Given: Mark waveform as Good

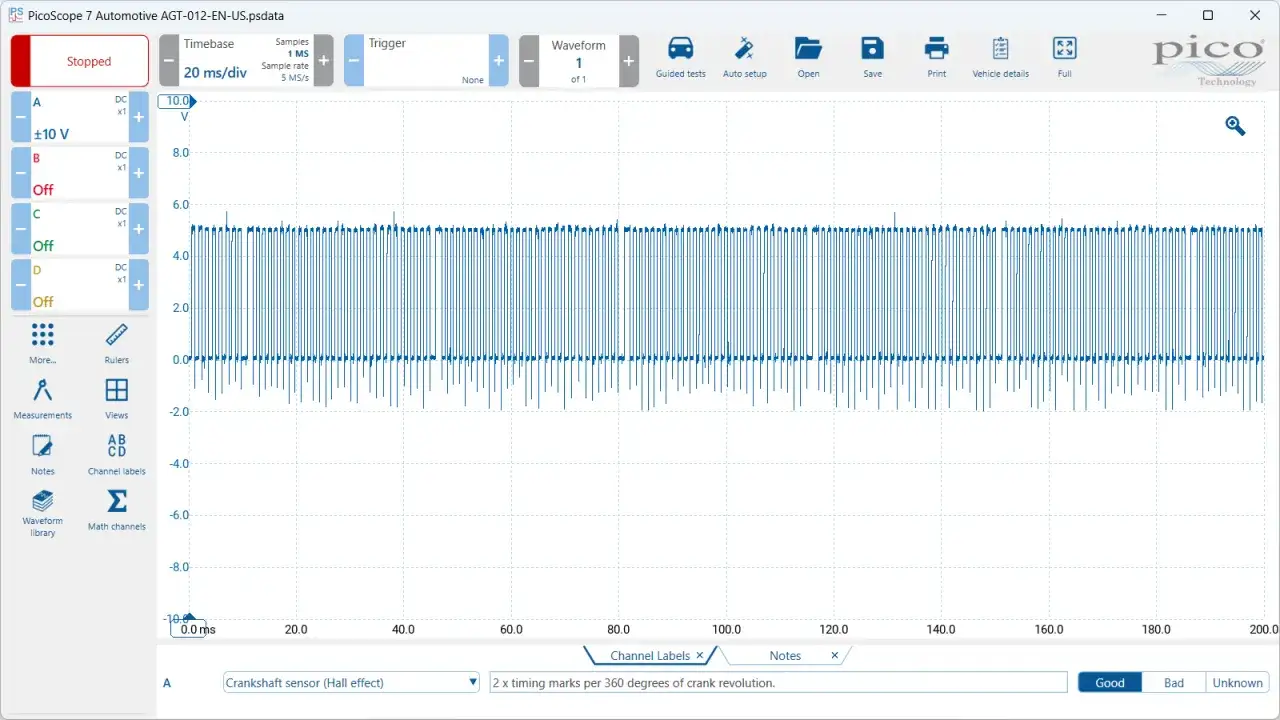Looking at the screenshot, I should (x=1110, y=683).
